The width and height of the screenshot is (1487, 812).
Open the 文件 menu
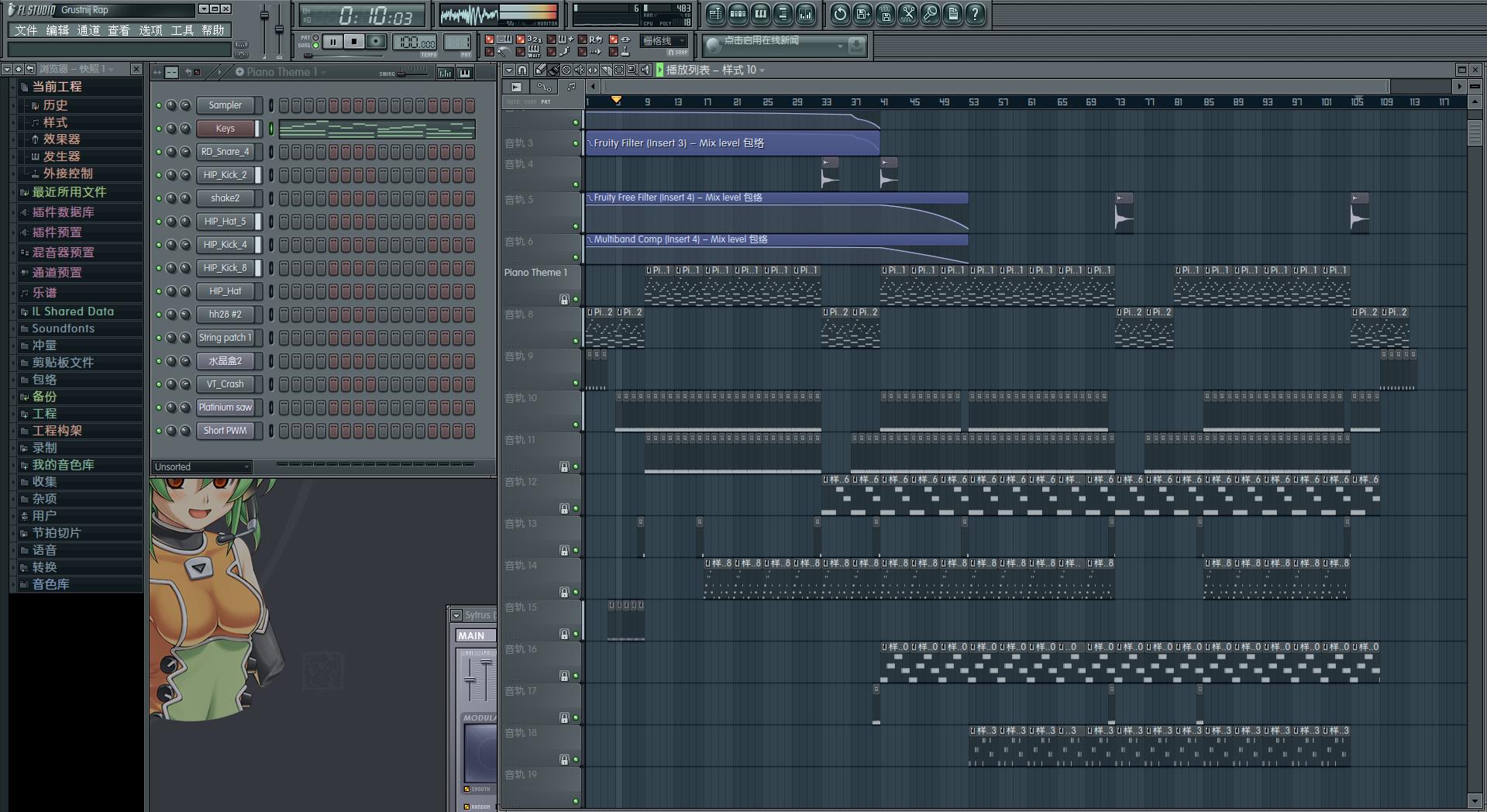[x=26, y=30]
